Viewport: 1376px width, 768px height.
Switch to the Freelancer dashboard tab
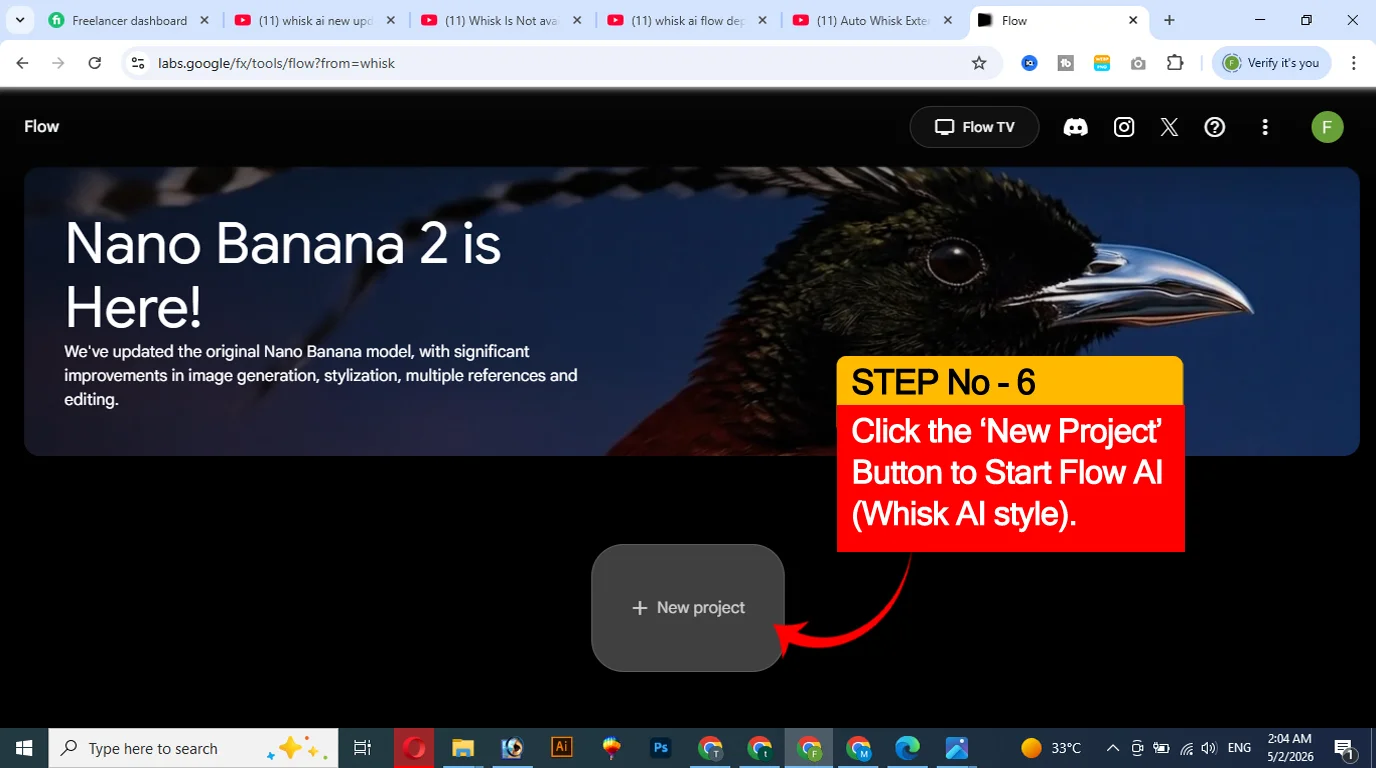click(x=130, y=20)
